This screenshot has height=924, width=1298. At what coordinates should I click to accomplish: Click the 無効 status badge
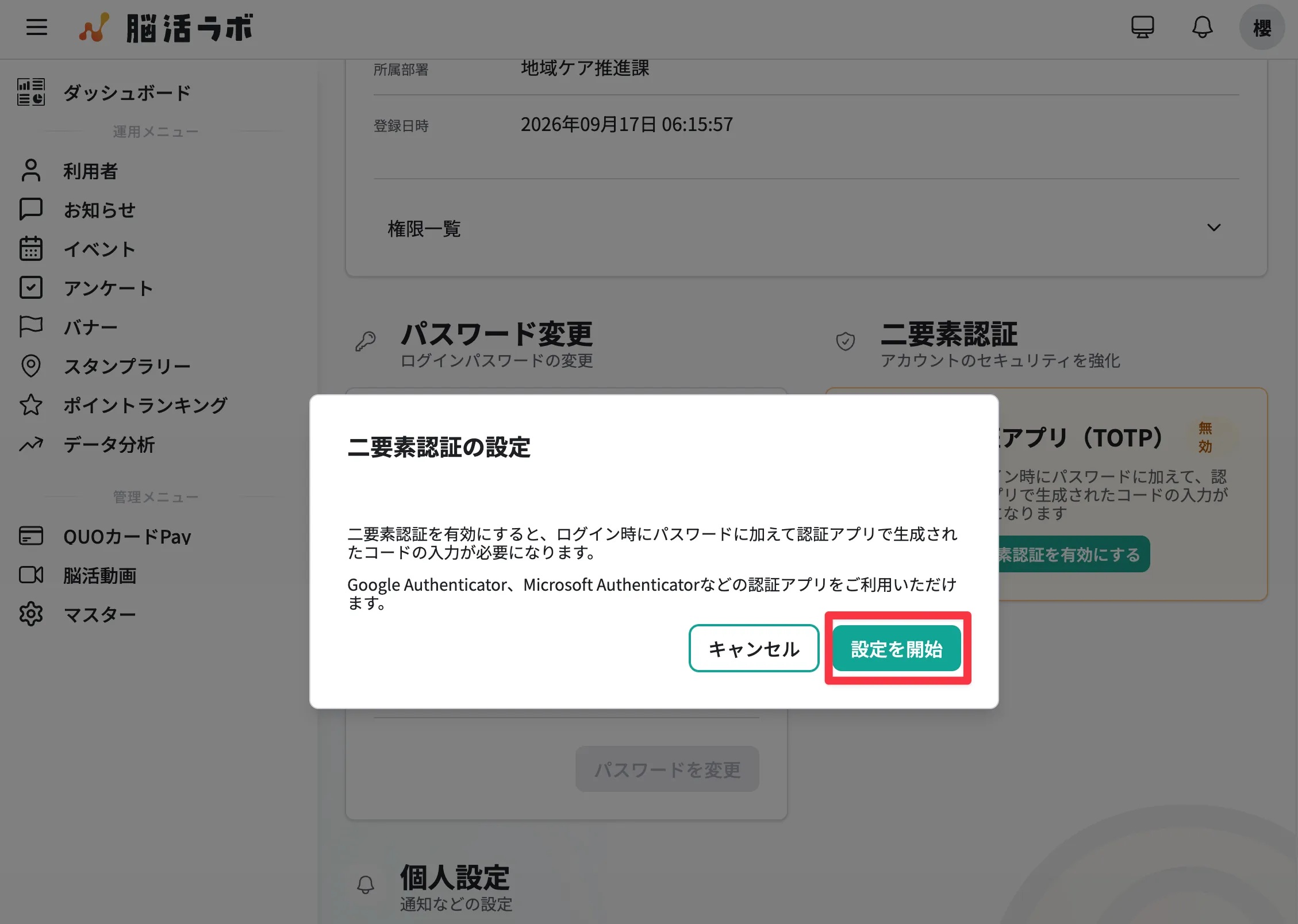[1205, 437]
